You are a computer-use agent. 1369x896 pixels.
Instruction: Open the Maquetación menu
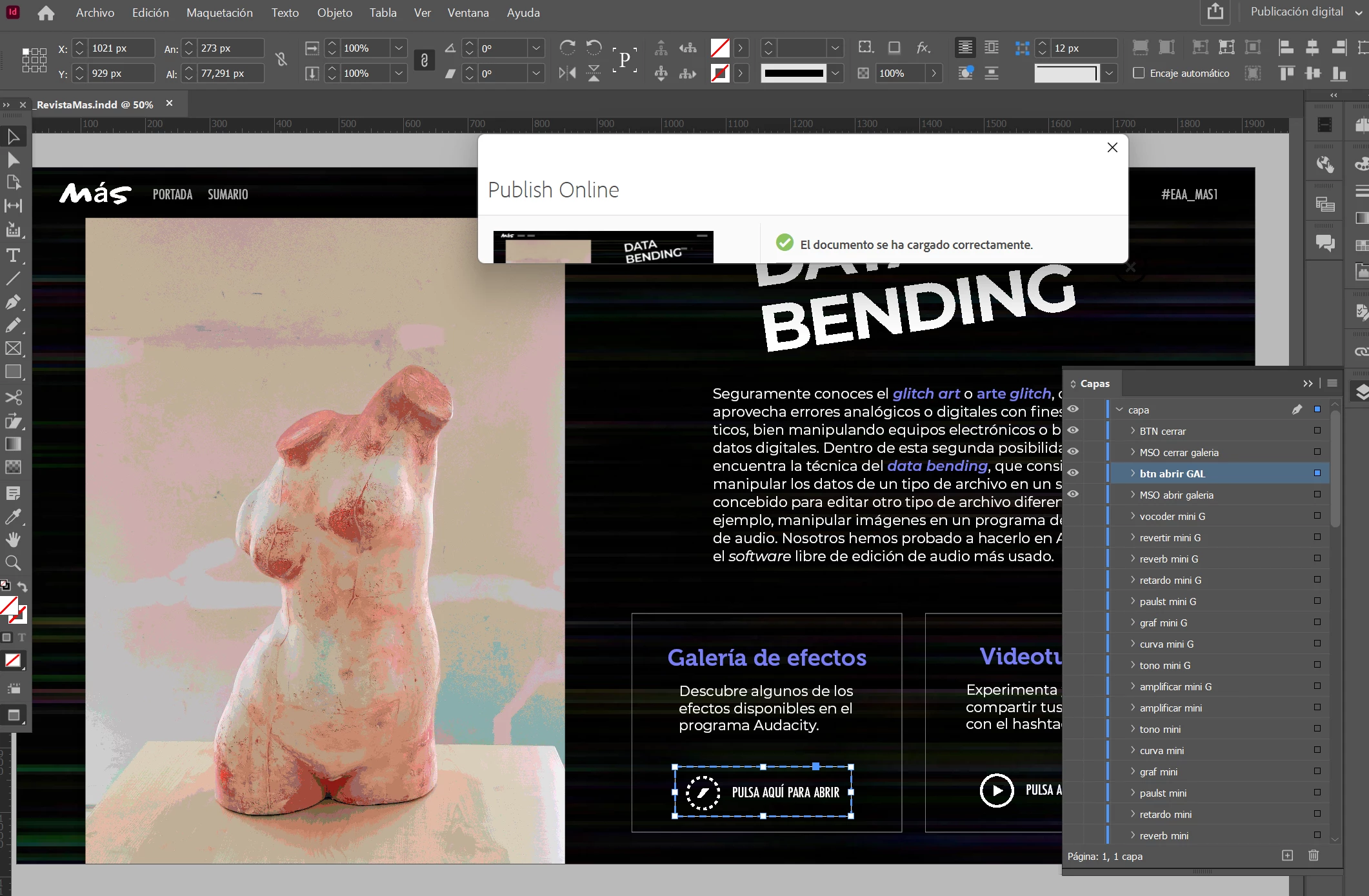click(219, 13)
